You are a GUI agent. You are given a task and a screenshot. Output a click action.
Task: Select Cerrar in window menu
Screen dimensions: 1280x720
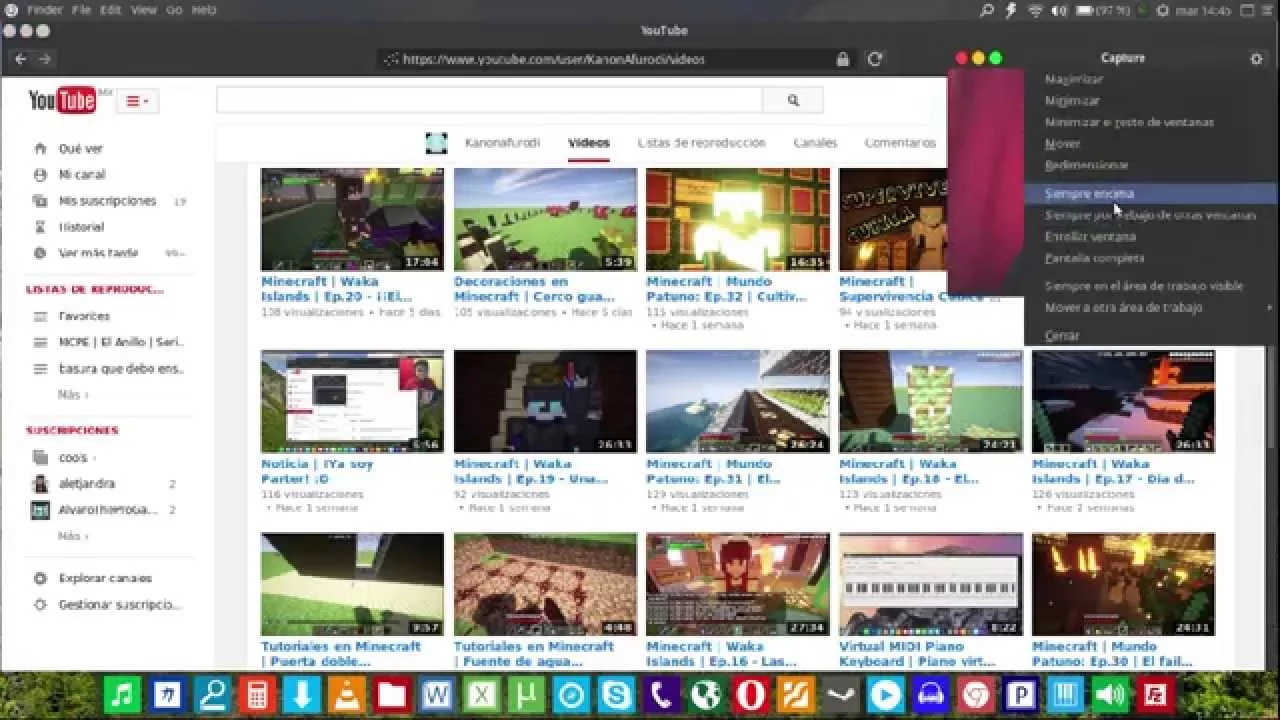tap(1062, 336)
